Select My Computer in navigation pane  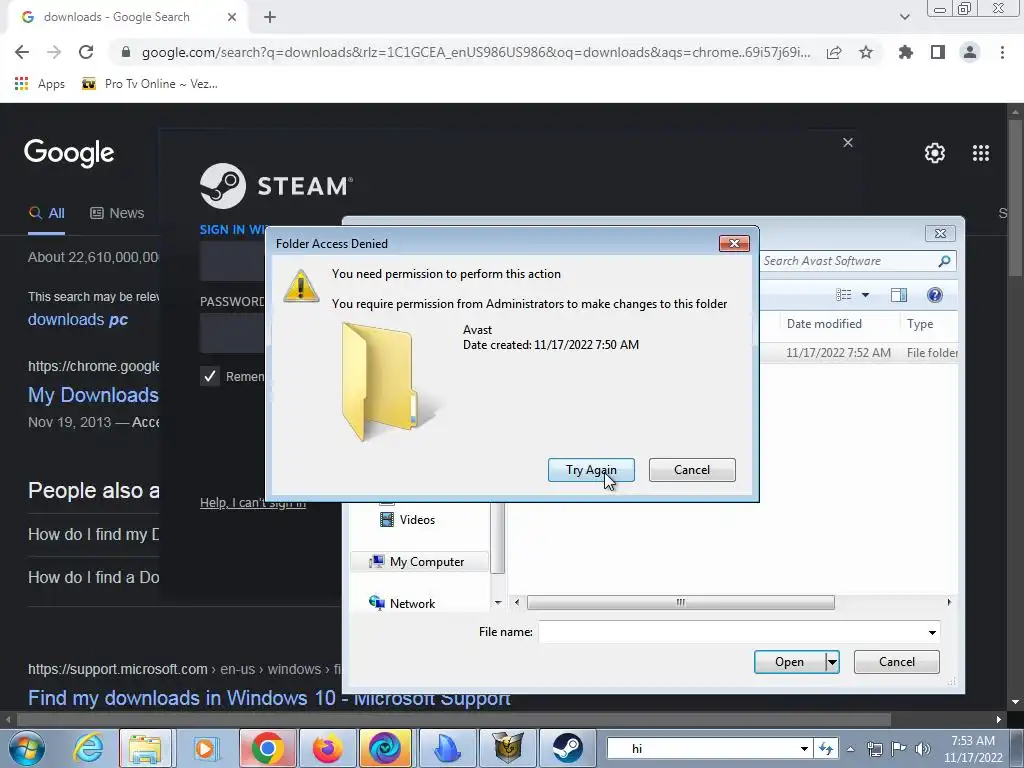click(x=420, y=562)
